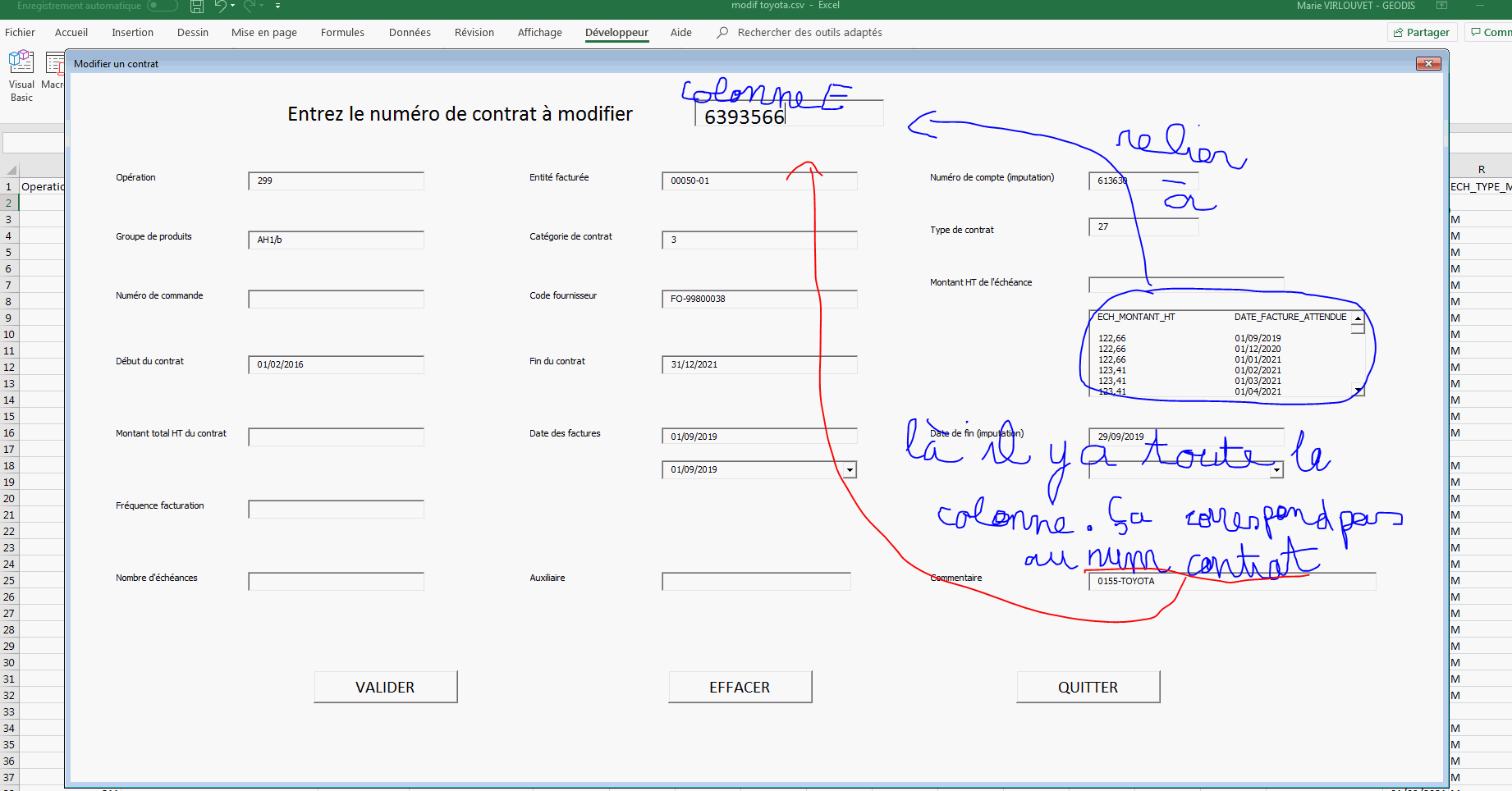1512x791 pixels.
Task: Expand the dropdown under Date de fin (imputation)
Action: click(1276, 470)
